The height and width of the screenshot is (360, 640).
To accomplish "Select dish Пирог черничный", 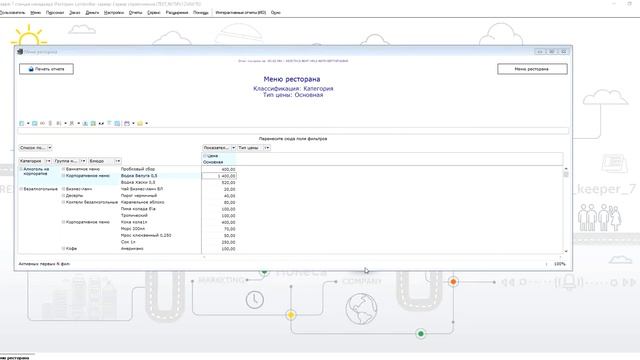I will 139,196.
